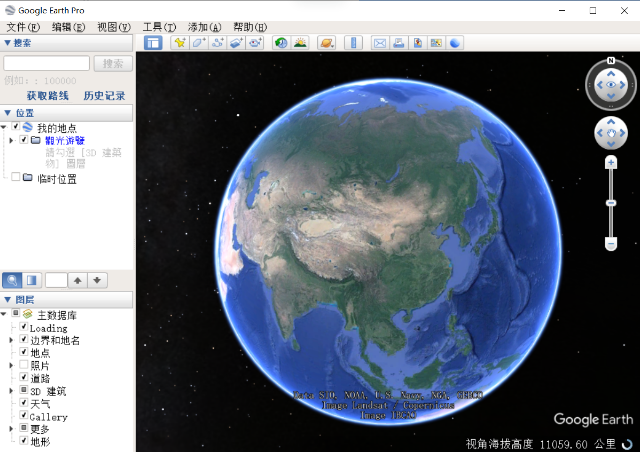Check the 临时位置 checkbox
640x452 pixels.
16,177
